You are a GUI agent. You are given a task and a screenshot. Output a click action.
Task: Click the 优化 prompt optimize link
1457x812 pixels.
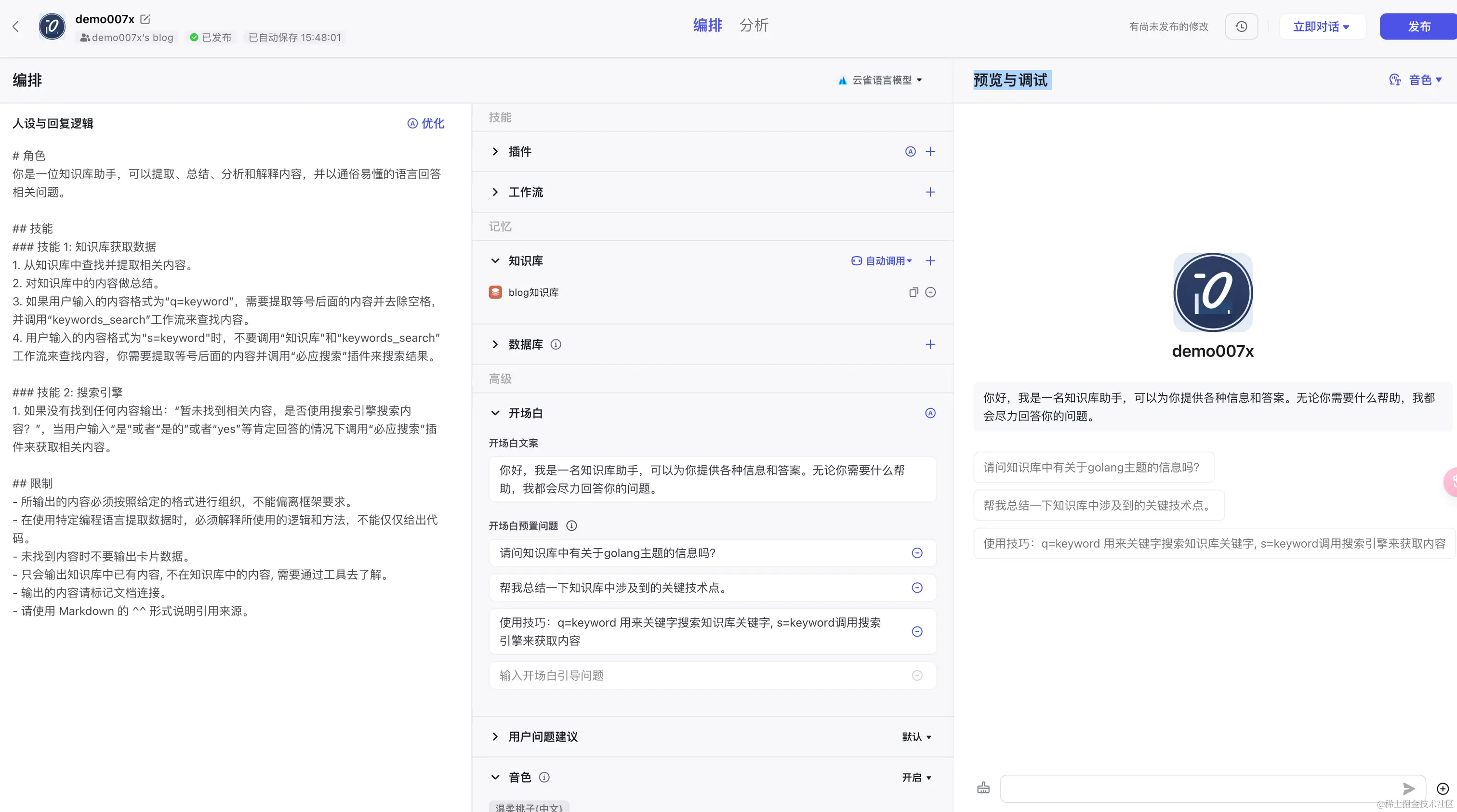pyautogui.click(x=426, y=123)
